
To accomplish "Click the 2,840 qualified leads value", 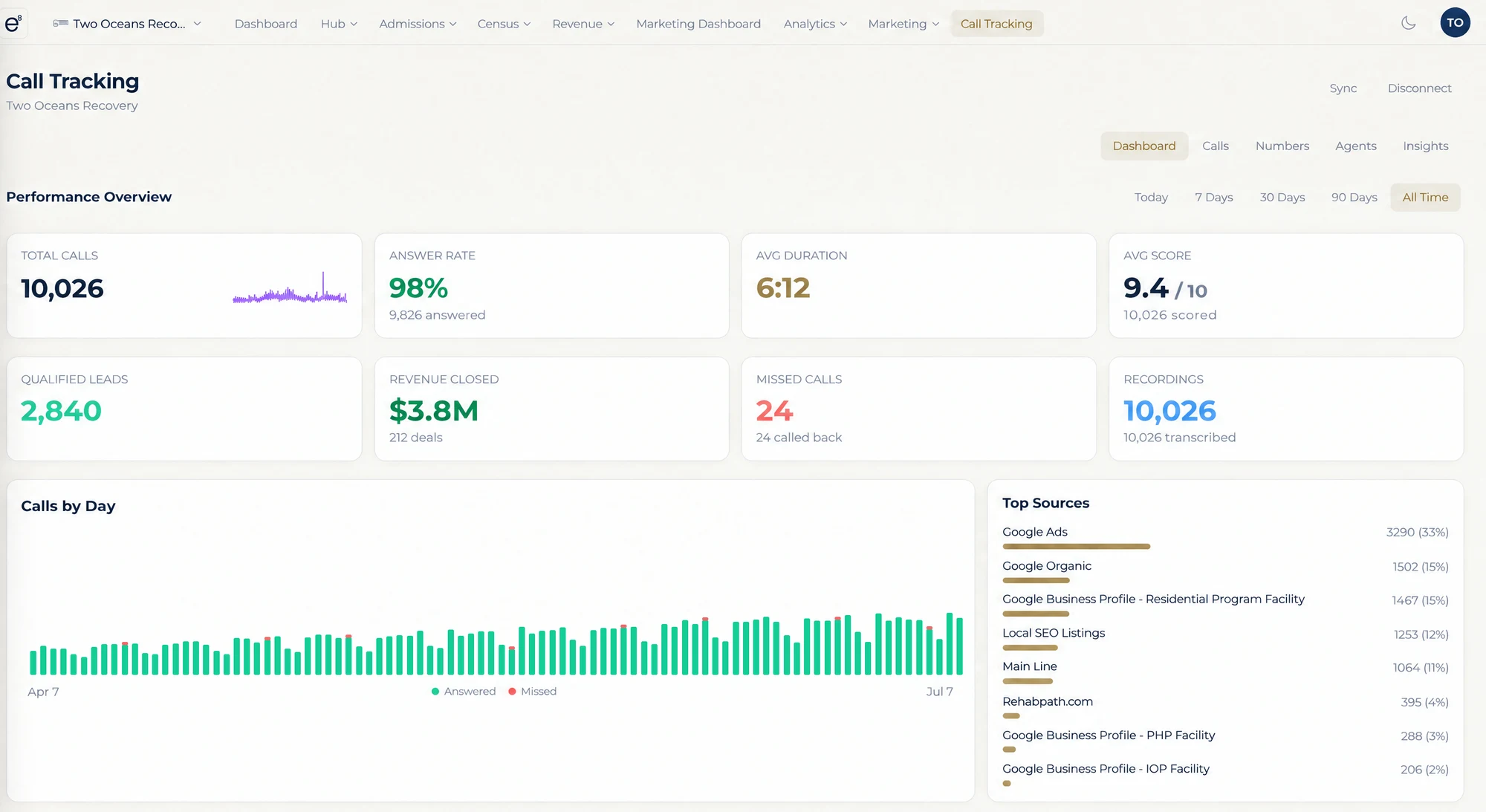I will tap(61, 411).
